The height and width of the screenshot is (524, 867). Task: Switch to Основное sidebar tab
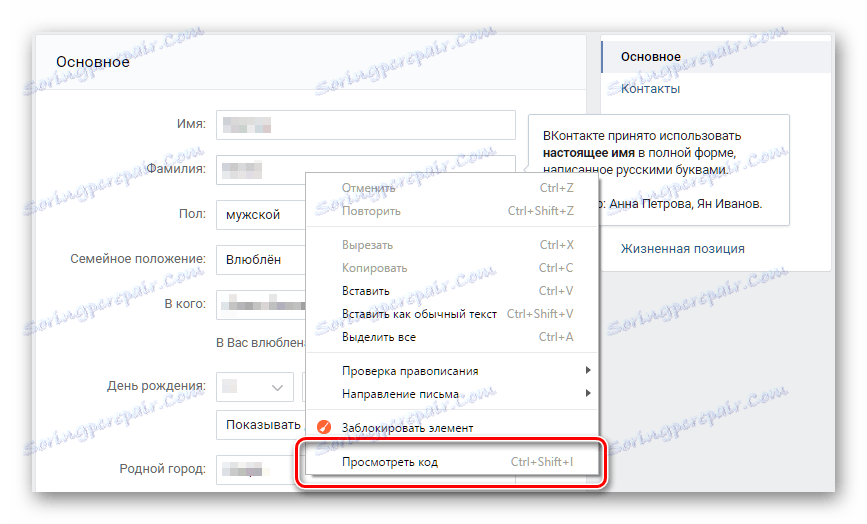coord(716,57)
